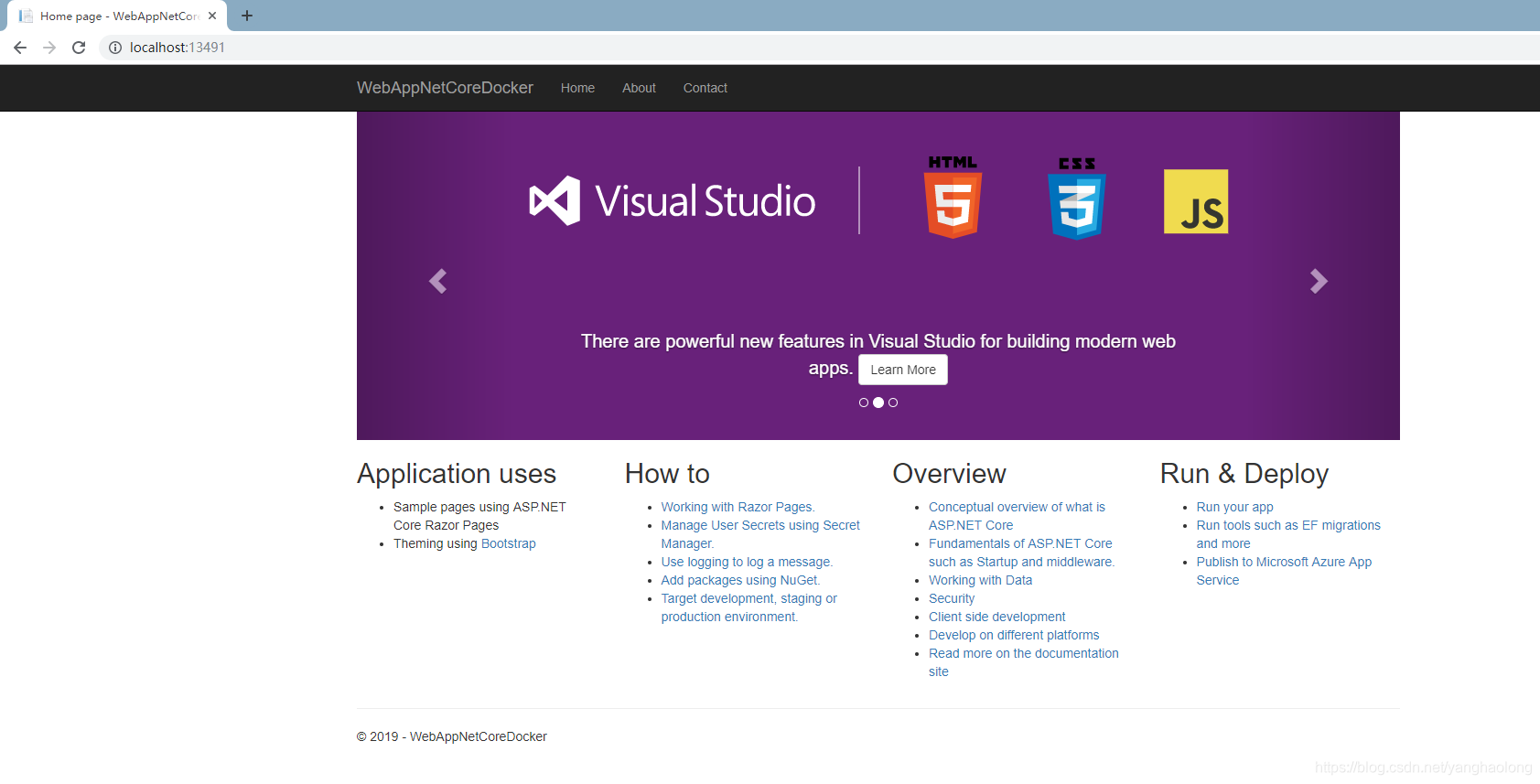Select the Home page browser tab
This screenshot has height=784, width=1540.
[x=117, y=16]
